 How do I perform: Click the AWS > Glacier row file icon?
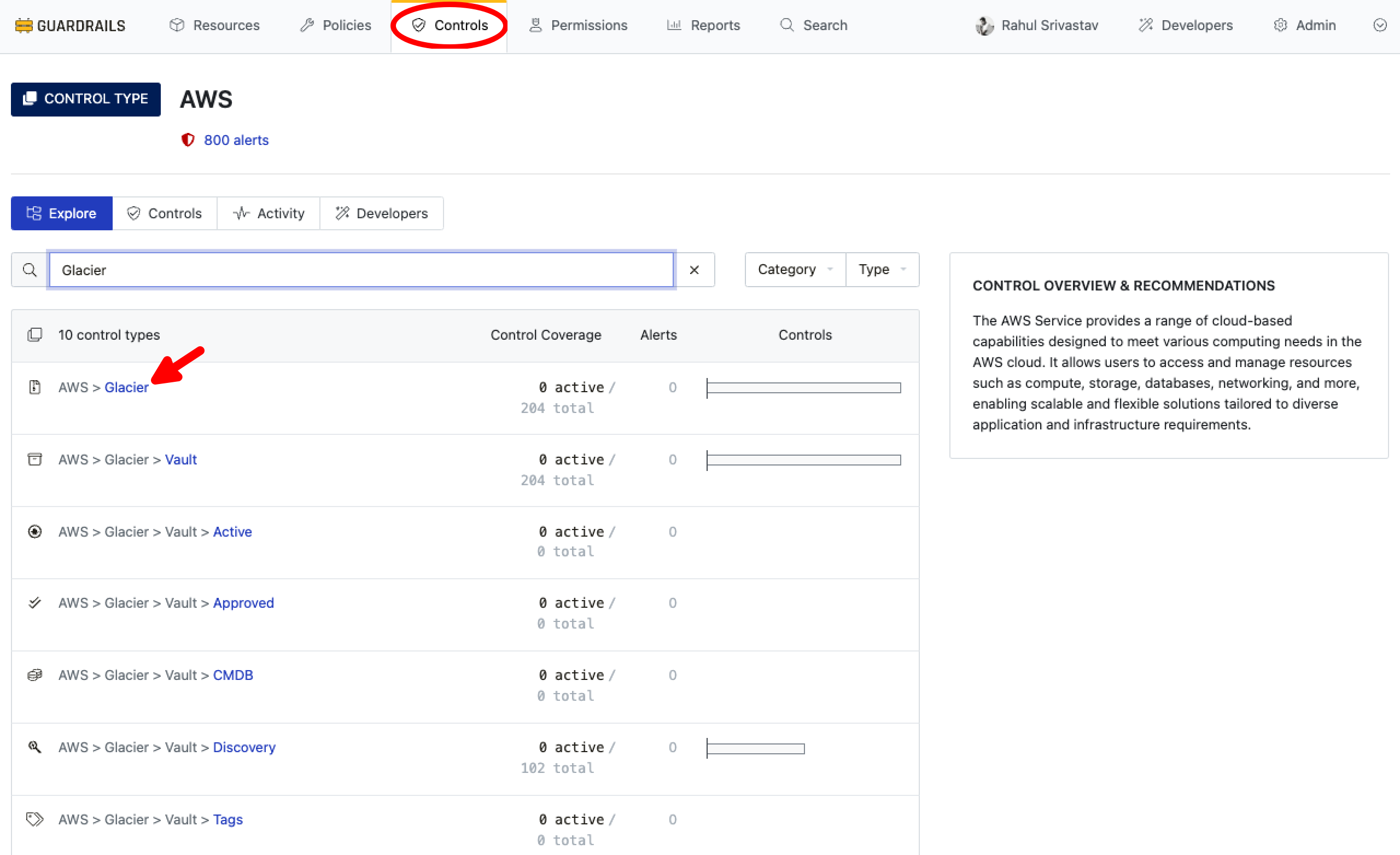tap(34, 387)
